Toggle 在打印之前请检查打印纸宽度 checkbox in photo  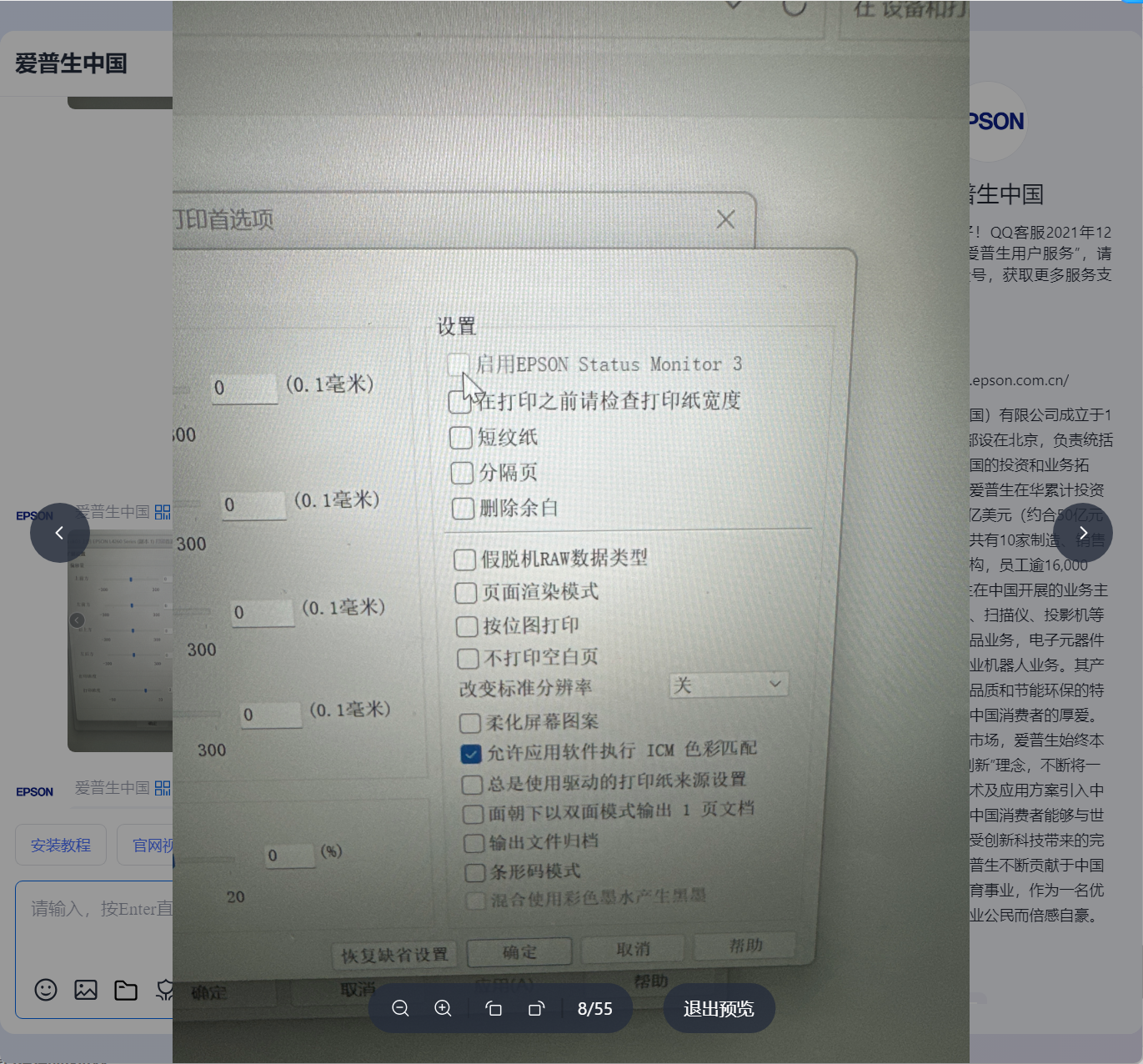[x=459, y=402]
